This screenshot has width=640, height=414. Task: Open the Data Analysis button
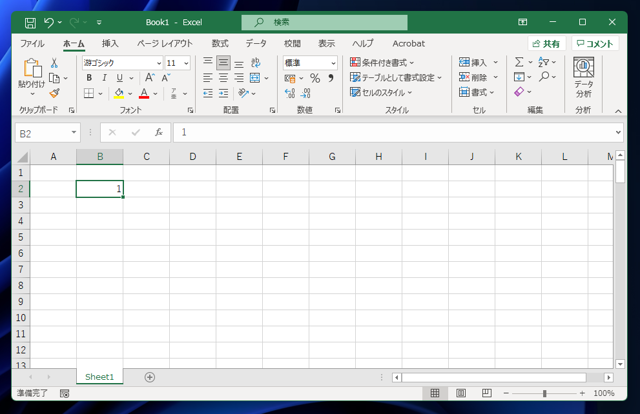(x=583, y=78)
